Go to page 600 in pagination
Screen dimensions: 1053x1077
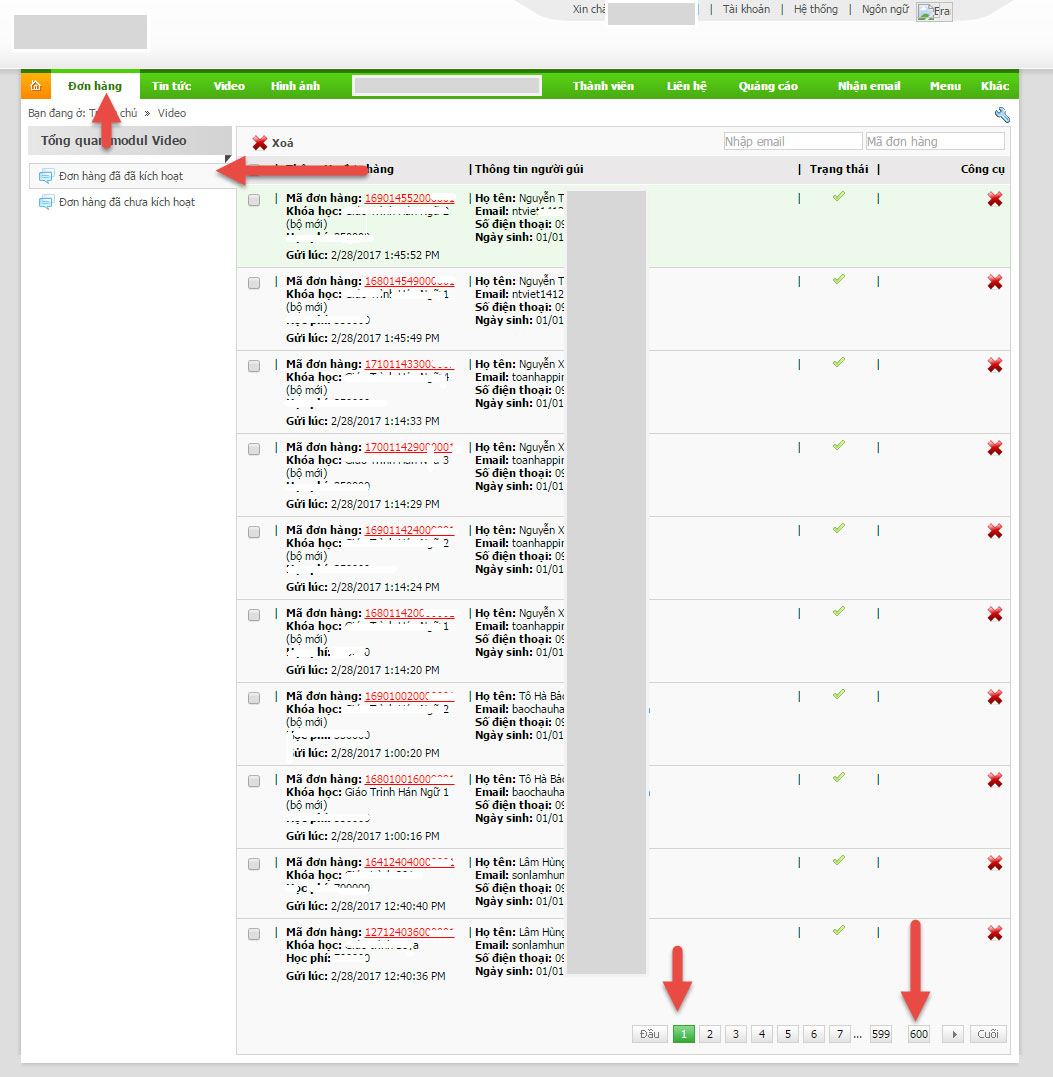[918, 1034]
